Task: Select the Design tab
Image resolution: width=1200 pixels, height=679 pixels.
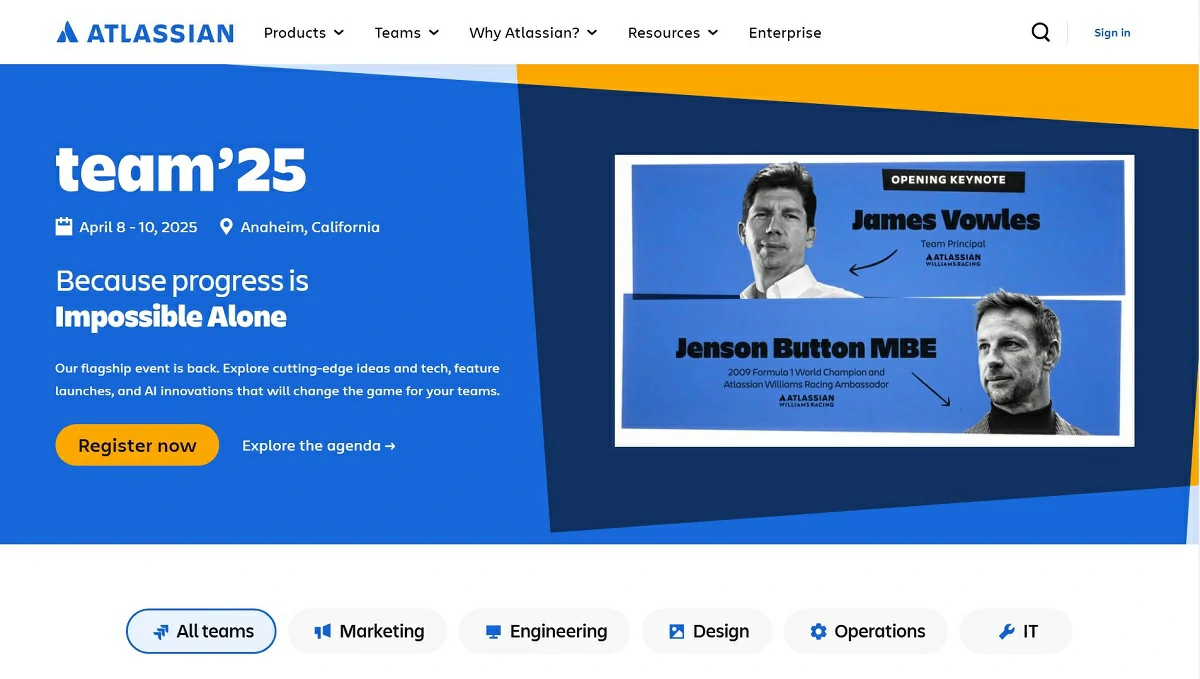Action: [707, 631]
